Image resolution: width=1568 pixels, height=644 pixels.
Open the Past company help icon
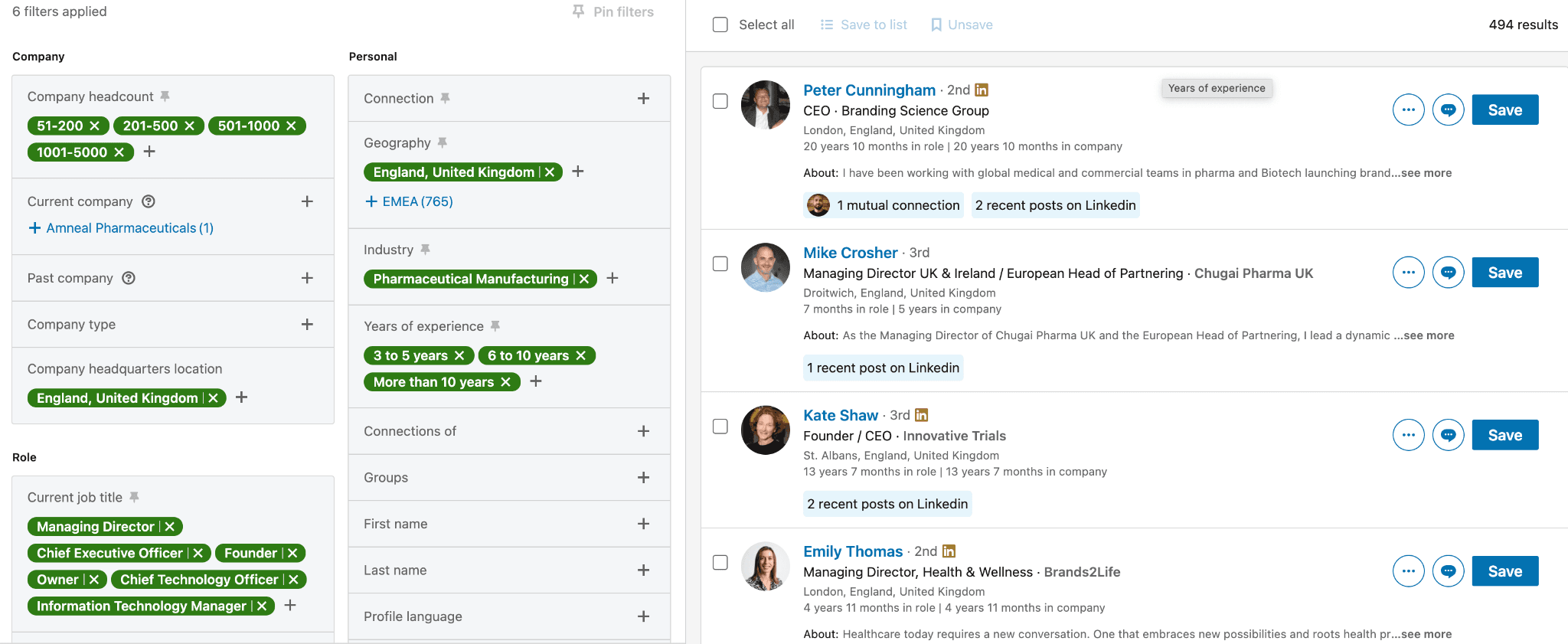coord(129,278)
